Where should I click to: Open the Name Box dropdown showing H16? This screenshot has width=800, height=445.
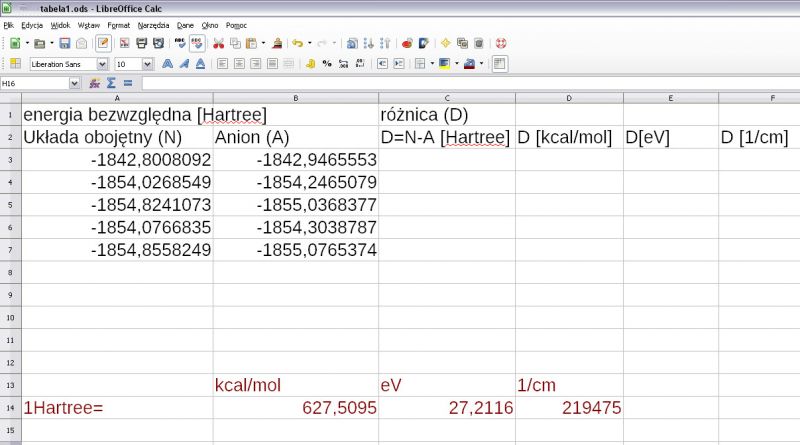point(74,83)
